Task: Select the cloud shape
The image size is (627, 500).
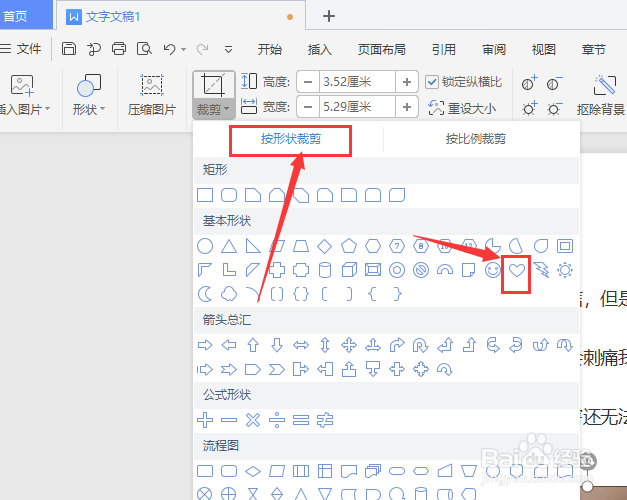Action: [x=229, y=294]
